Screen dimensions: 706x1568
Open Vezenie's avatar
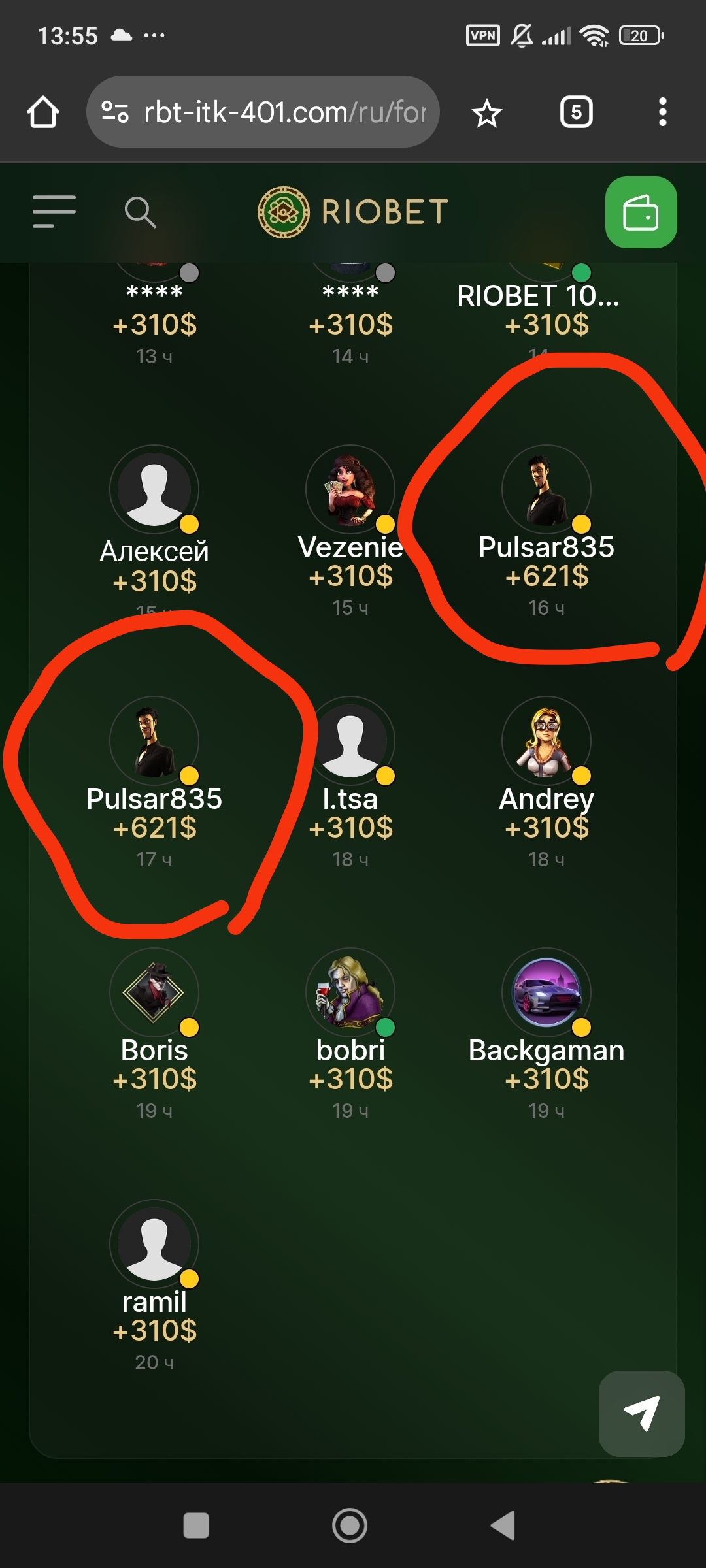click(350, 489)
